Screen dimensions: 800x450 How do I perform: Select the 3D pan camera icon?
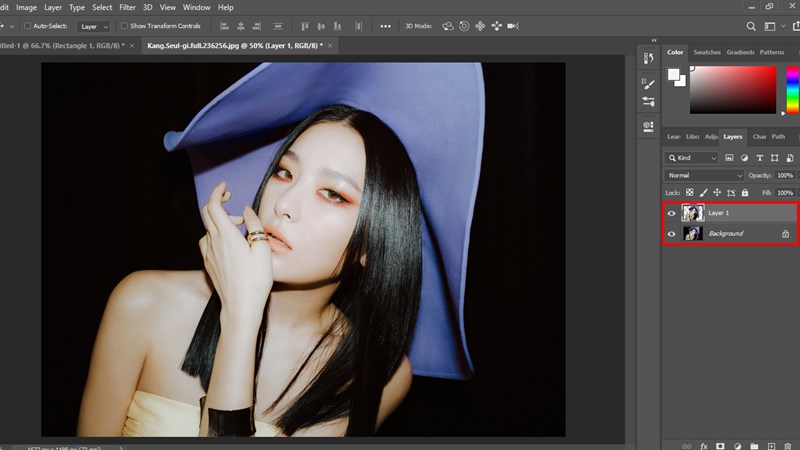click(x=480, y=26)
